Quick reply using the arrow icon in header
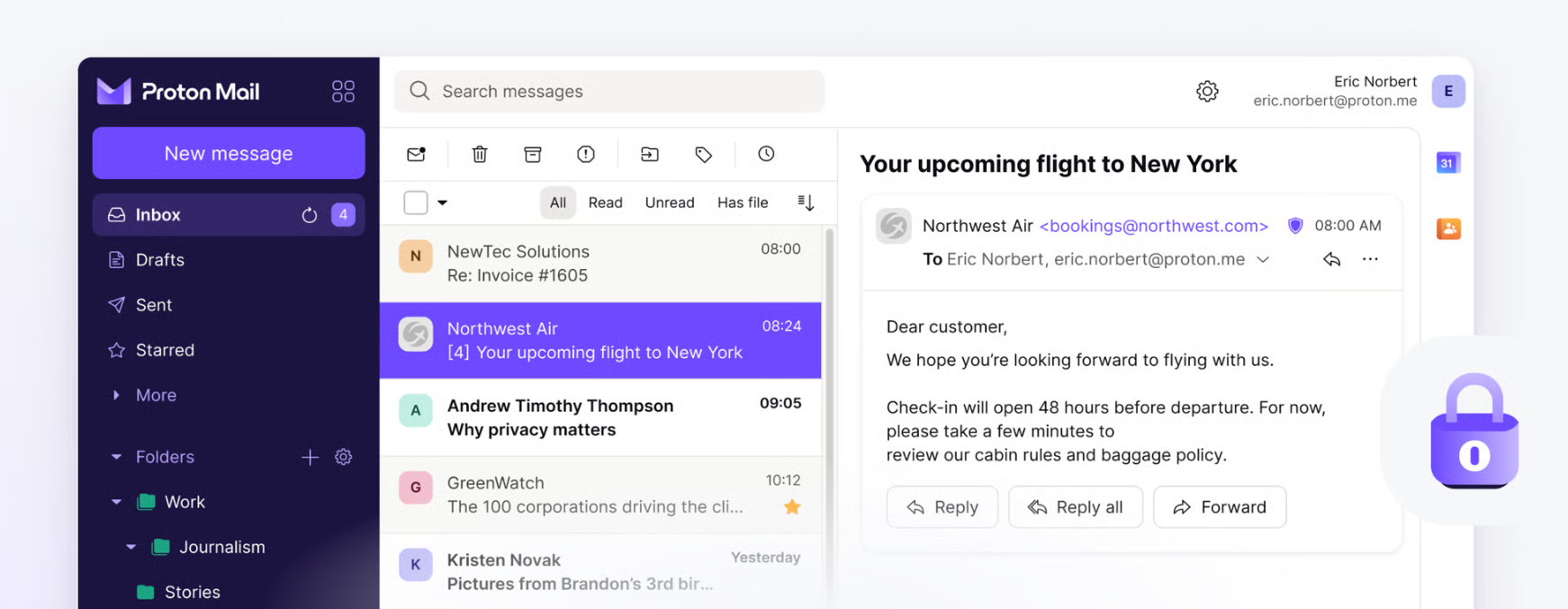The height and width of the screenshot is (609, 1568). tap(1331, 259)
